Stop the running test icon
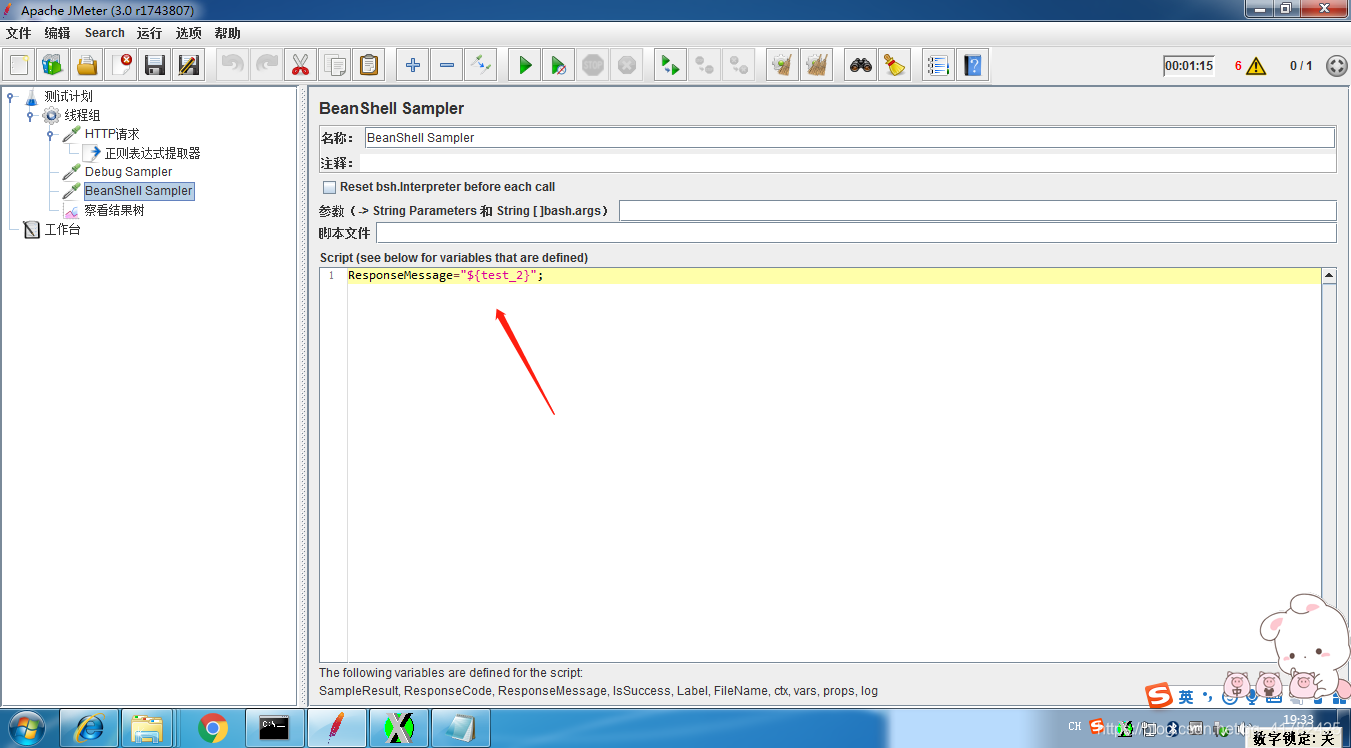1351x748 pixels. pos(593,66)
